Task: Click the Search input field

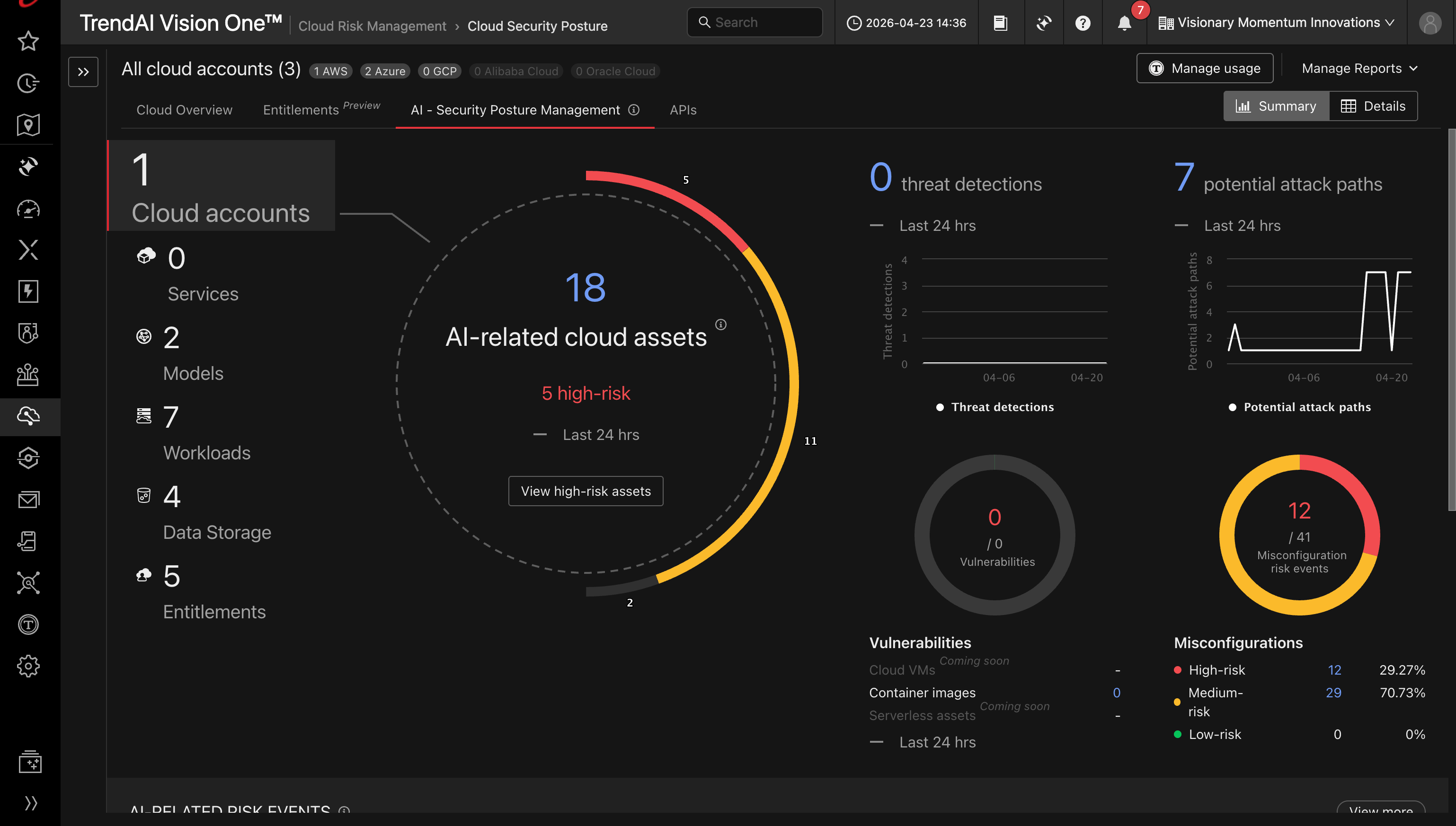Action: point(755,22)
